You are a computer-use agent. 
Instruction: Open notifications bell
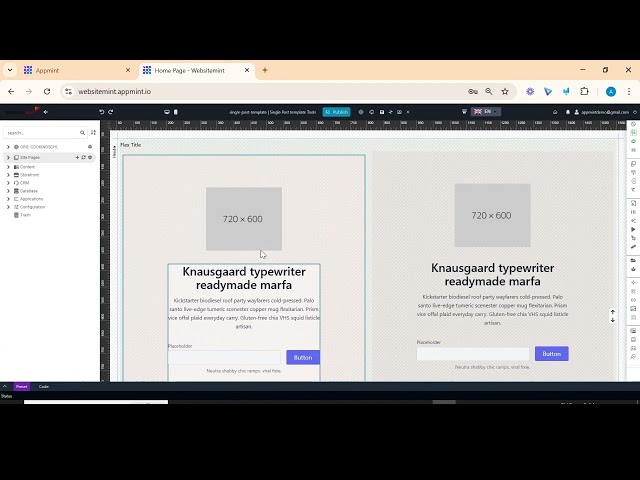(x=568, y=112)
